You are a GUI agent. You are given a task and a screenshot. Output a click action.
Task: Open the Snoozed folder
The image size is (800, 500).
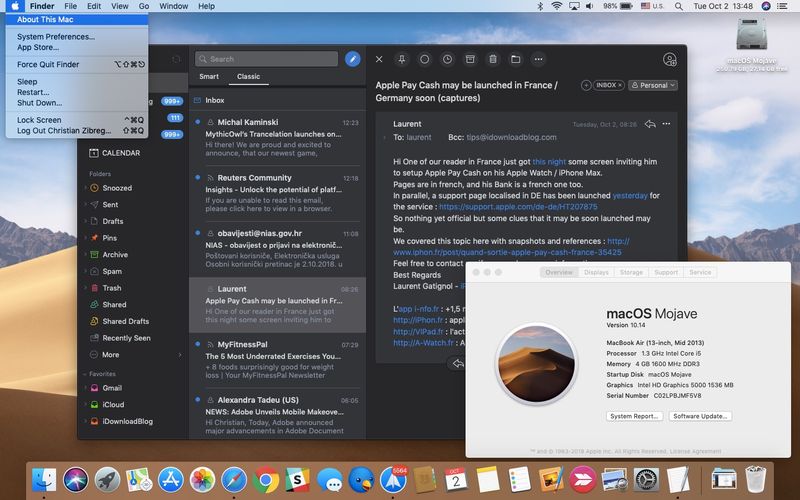pyautogui.click(x=117, y=188)
